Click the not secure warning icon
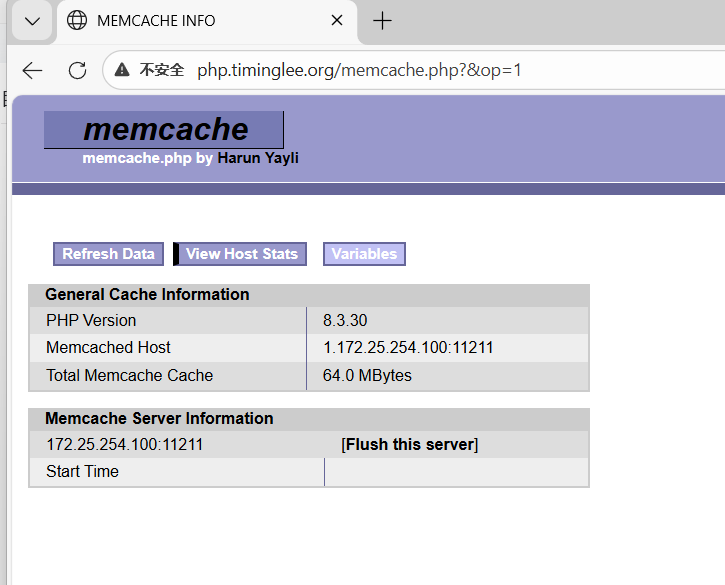This screenshot has height=585, width=725. point(122,70)
